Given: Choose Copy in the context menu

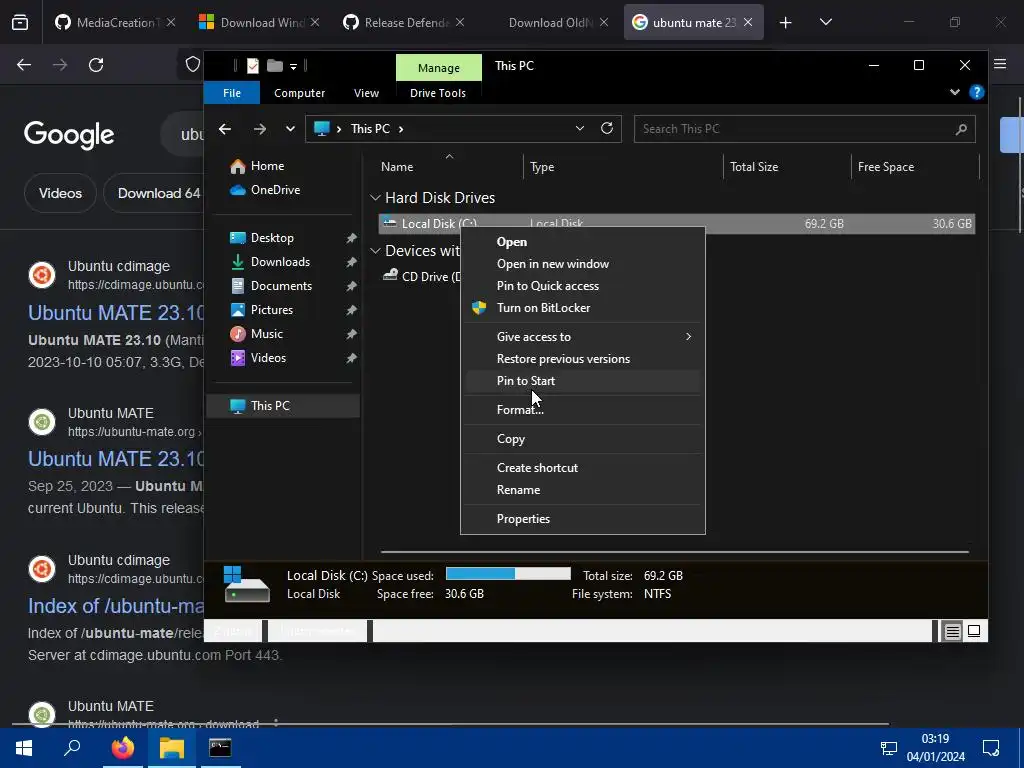Looking at the screenshot, I should (583, 439).
